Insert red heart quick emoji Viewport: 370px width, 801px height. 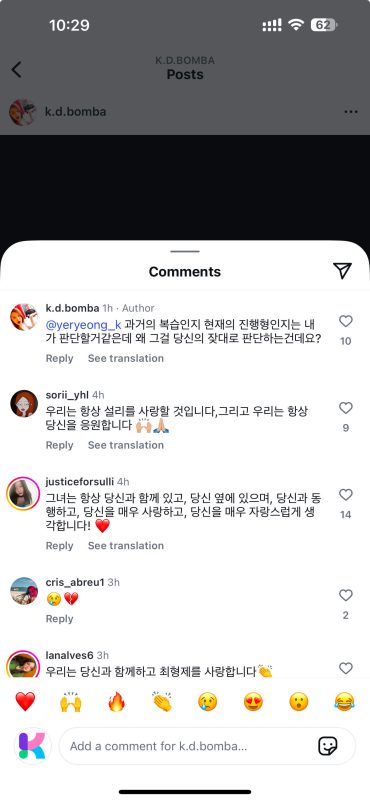(25, 701)
